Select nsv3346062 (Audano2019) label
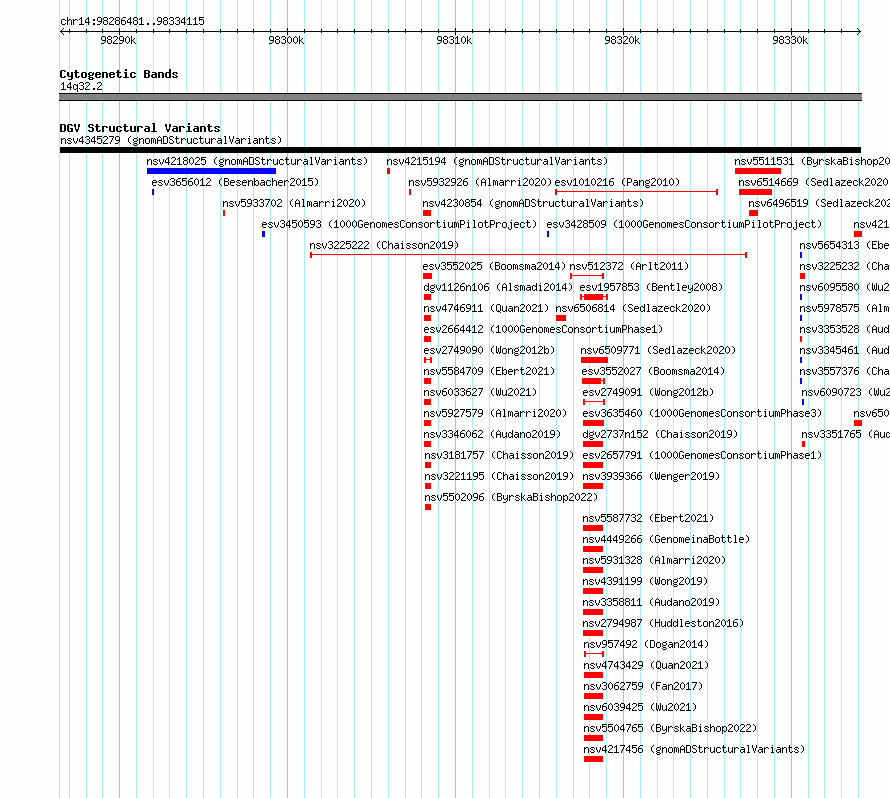 pos(492,434)
